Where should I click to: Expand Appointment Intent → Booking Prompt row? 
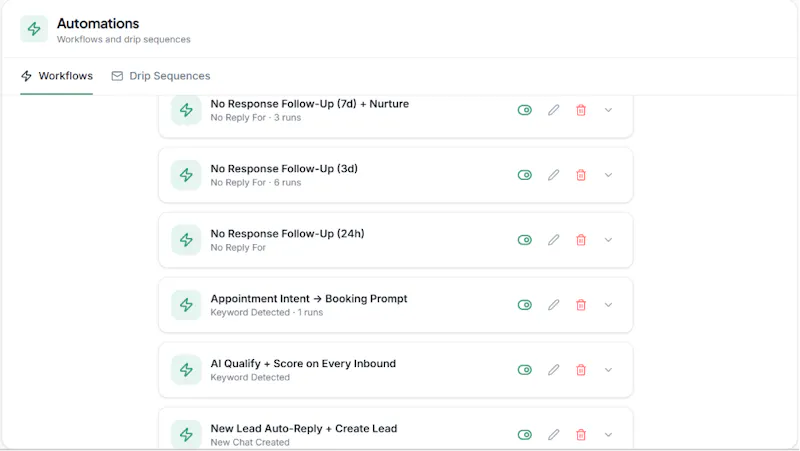click(608, 305)
